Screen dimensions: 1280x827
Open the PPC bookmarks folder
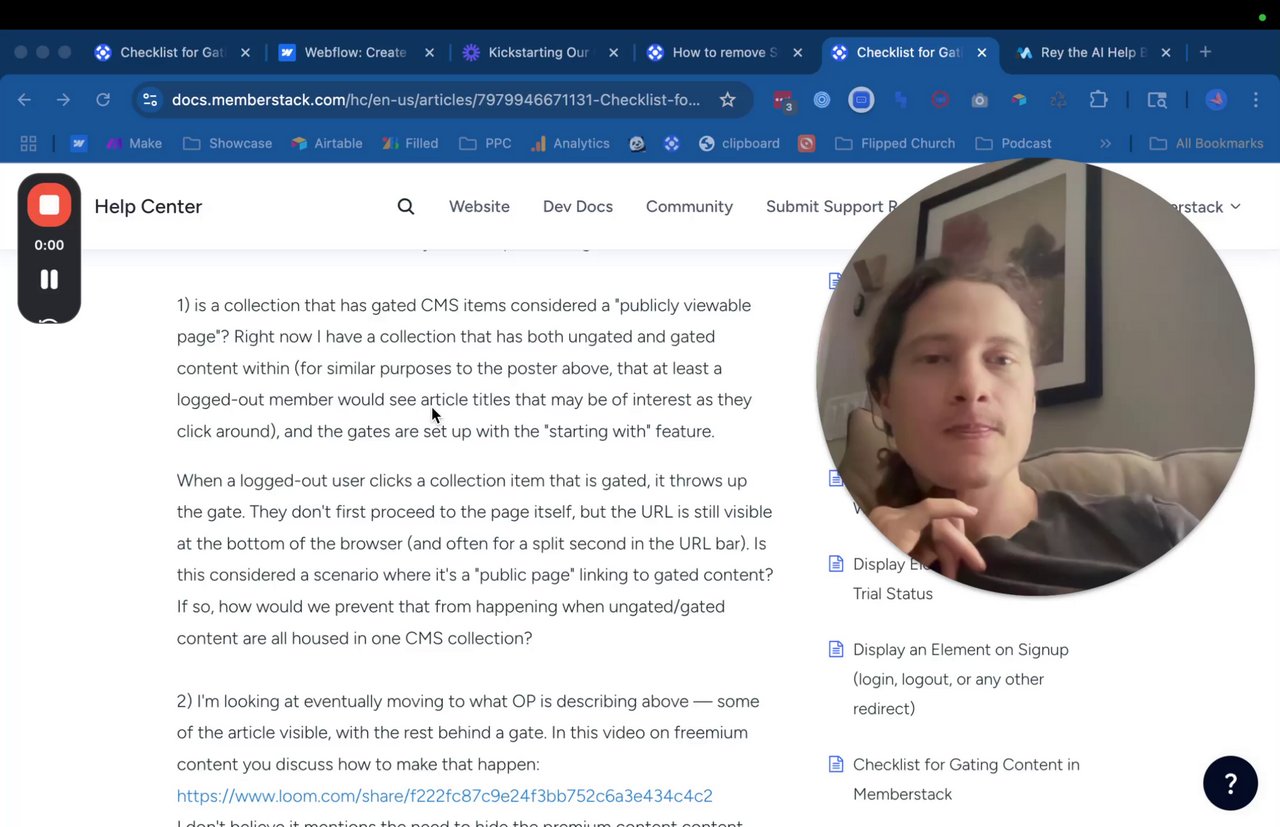pos(486,143)
